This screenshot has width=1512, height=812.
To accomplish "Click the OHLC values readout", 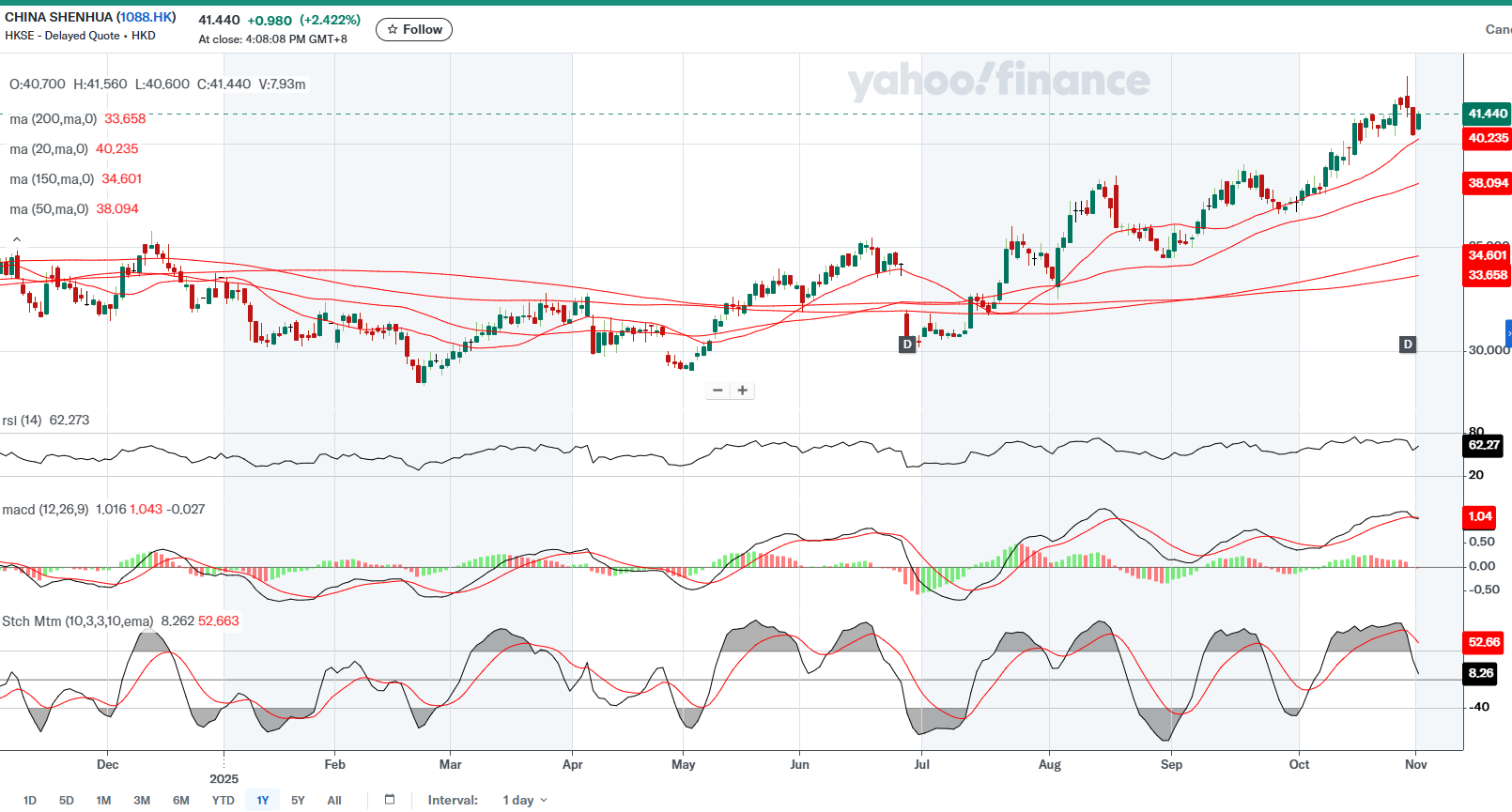I will [x=158, y=84].
